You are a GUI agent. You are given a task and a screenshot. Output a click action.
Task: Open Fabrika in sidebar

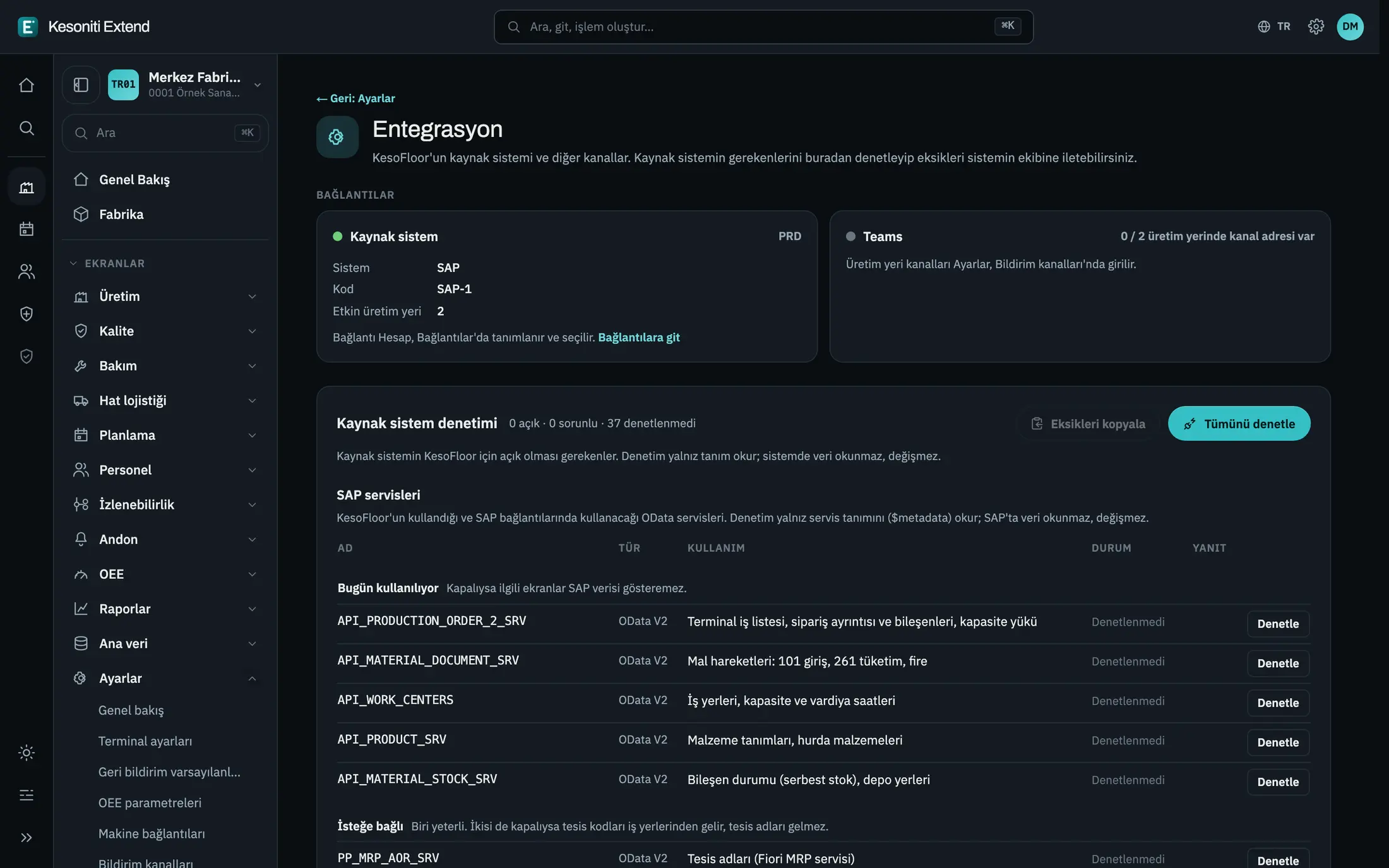pos(165,214)
